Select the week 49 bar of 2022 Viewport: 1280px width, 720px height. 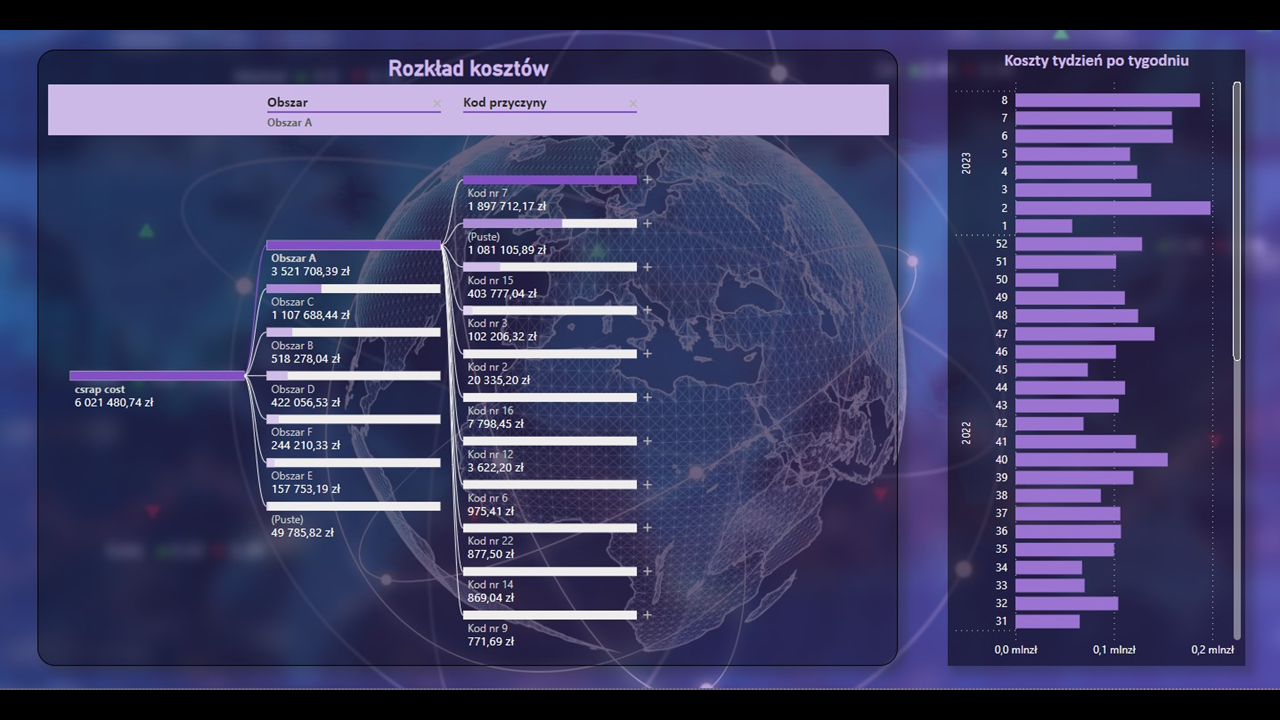tap(1070, 298)
